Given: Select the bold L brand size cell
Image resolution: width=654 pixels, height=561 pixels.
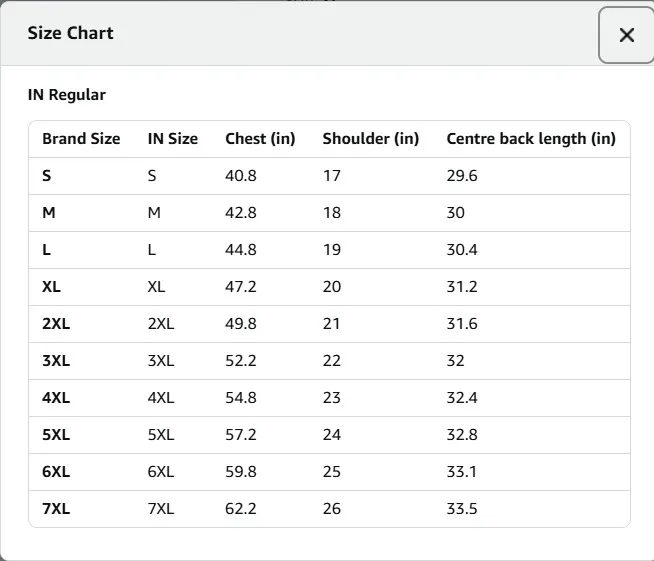Looking at the screenshot, I should click(x=47, y=250).
